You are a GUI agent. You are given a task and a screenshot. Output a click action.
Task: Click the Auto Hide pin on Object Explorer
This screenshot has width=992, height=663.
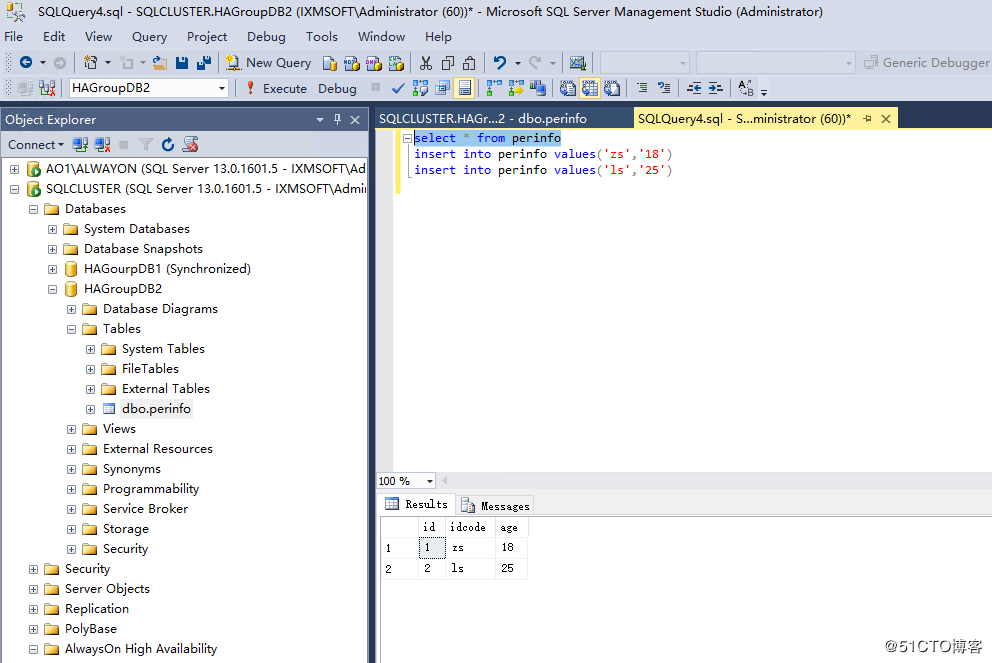pyautogui.click(x=339, y=119)
